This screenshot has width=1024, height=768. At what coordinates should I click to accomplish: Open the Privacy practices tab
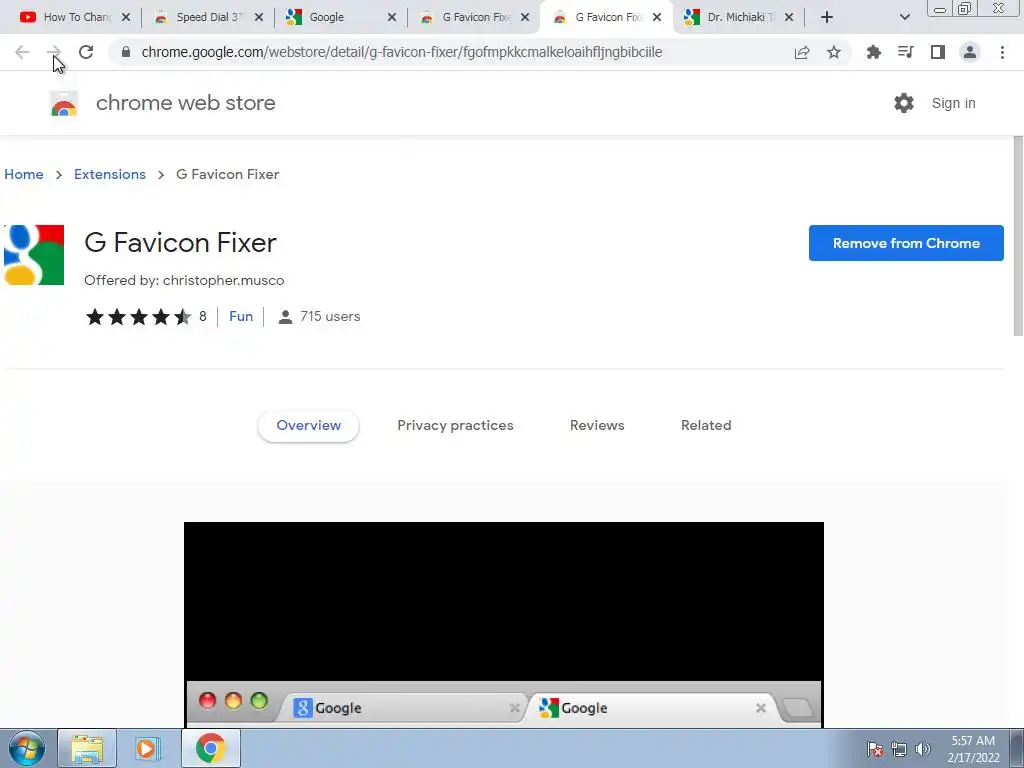(455, 425)
